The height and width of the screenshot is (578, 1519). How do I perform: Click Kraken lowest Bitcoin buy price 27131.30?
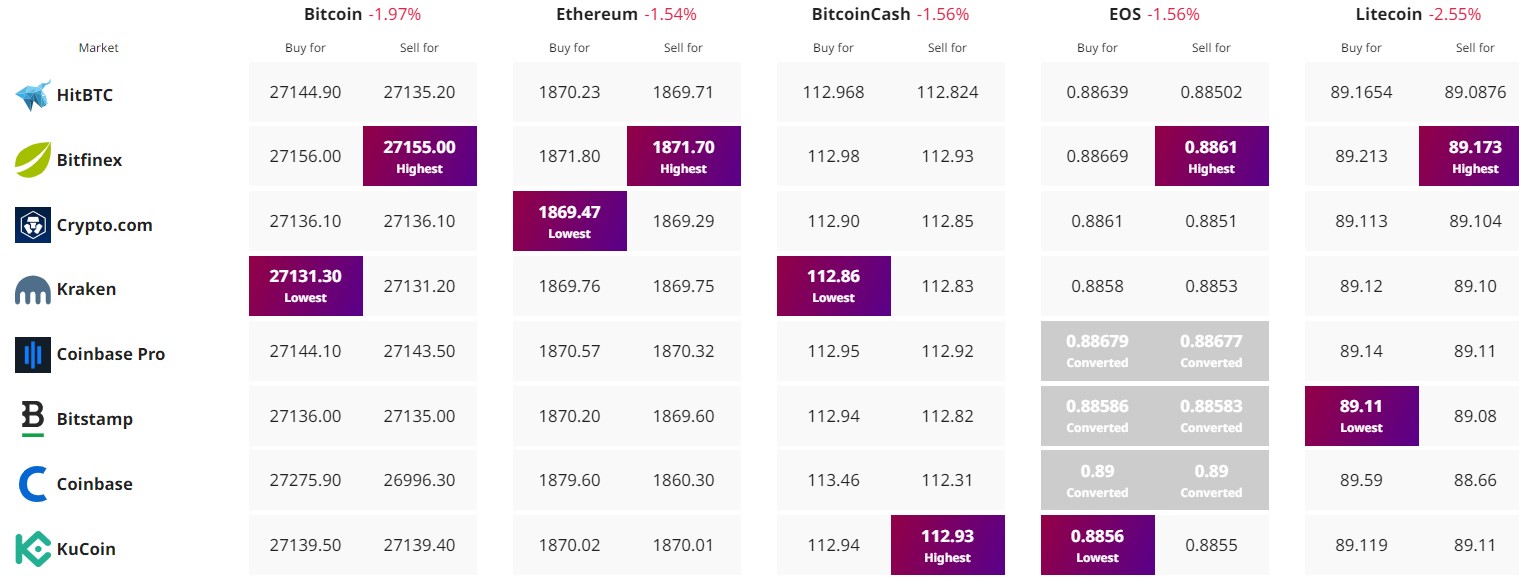pos(306,285)
